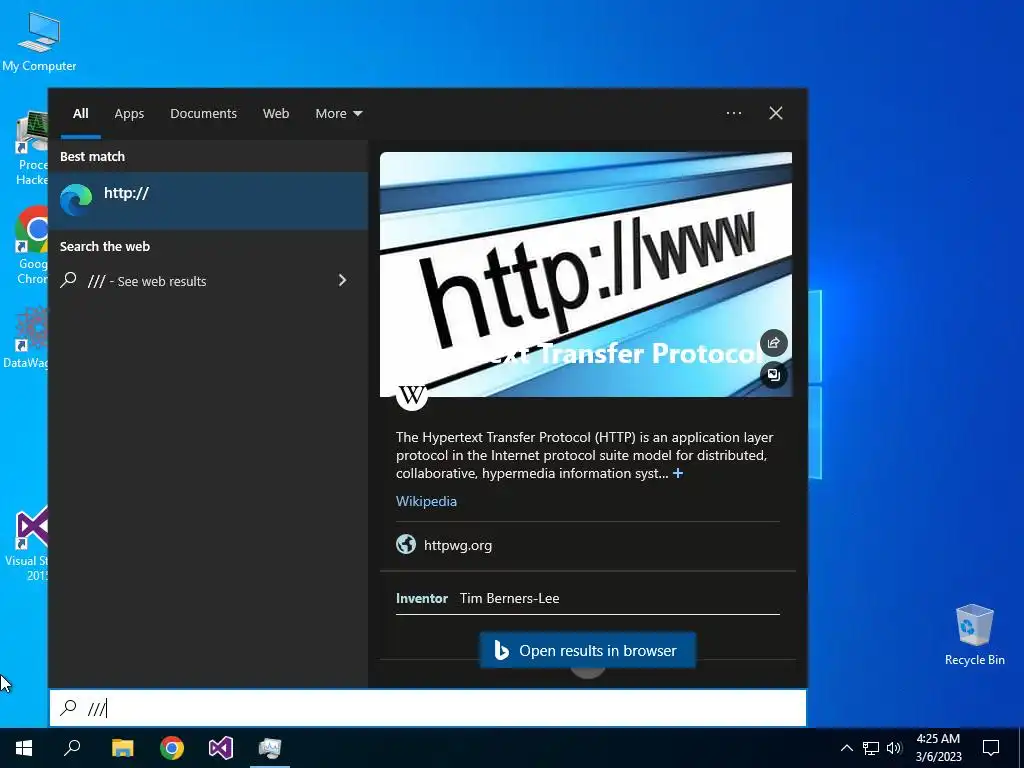Click the taskbar Search magnifier
Viewport: 1024px width, 768px height.
(x=72, y=748)
